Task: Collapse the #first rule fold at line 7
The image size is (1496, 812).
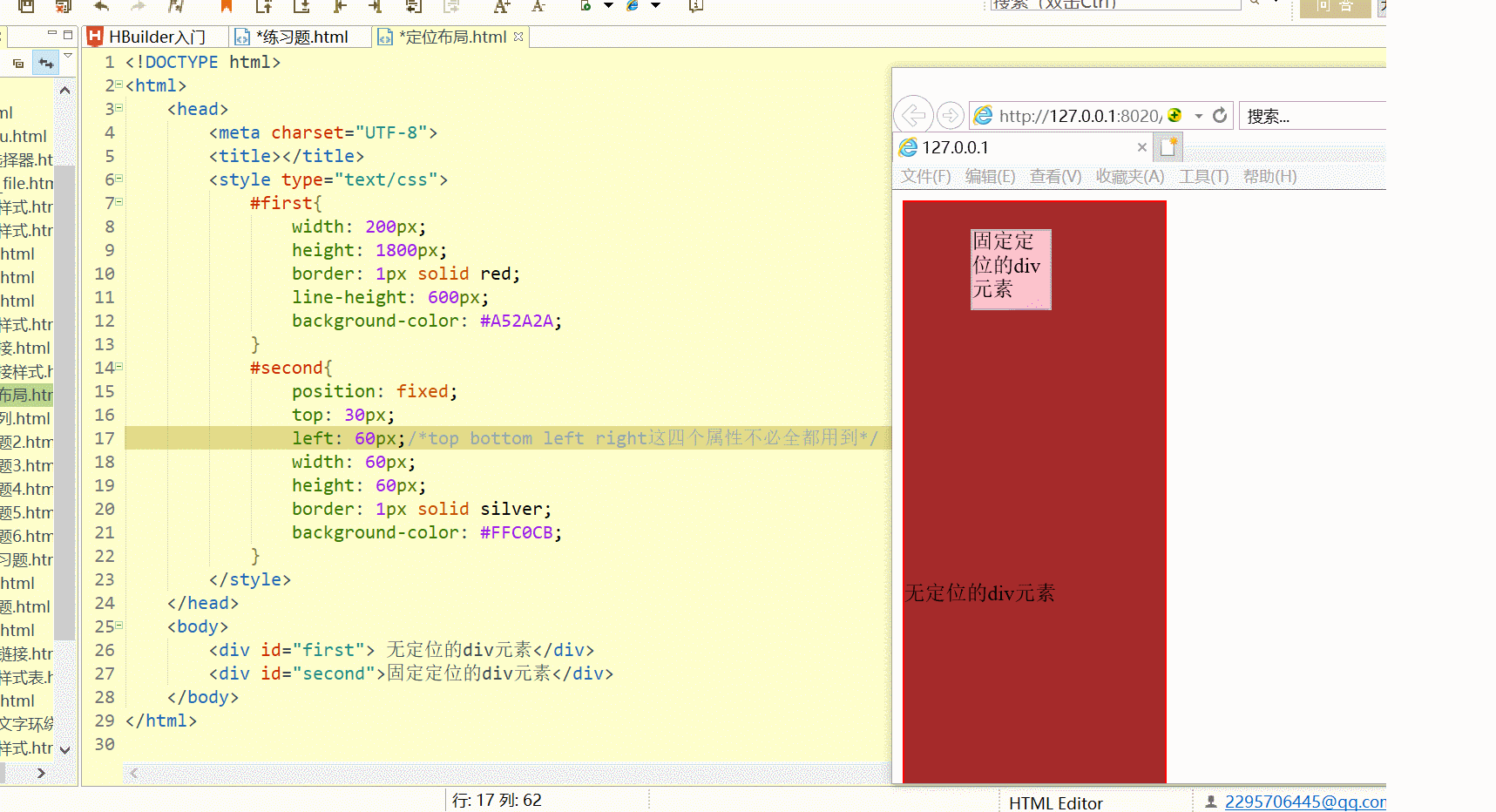Action: pos(119,202)
